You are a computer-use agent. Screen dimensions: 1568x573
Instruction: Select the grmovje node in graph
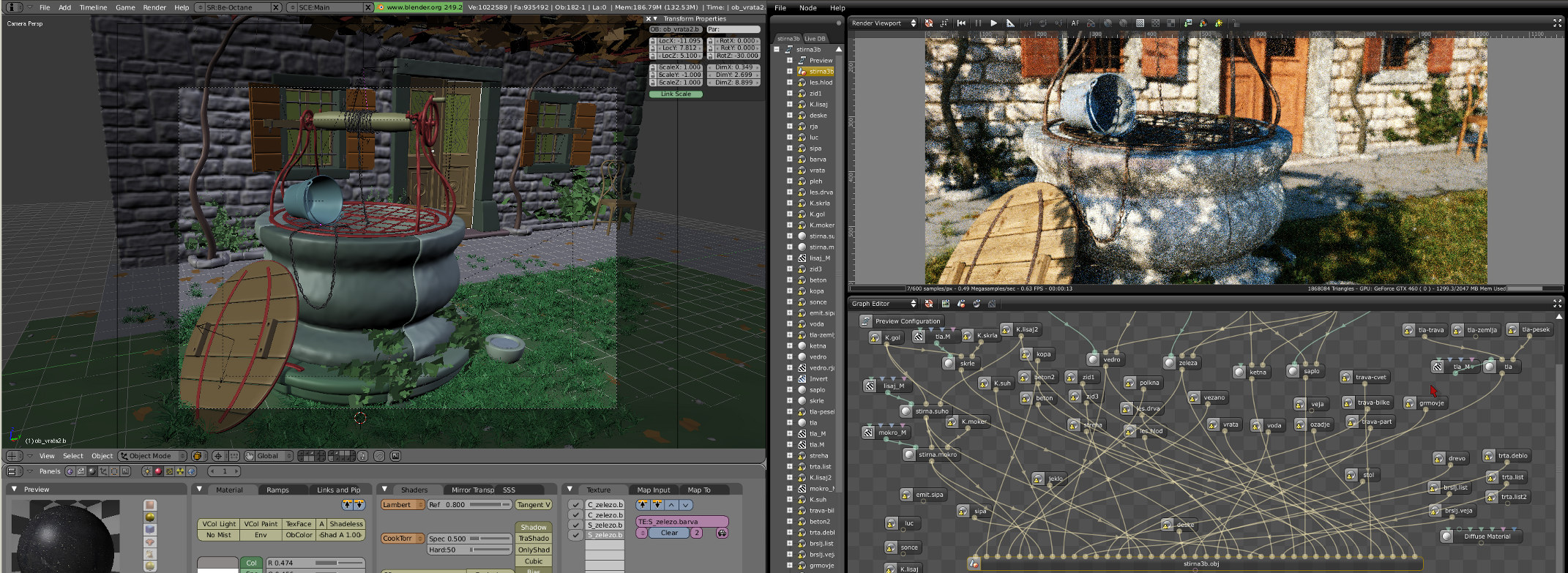1425,402
